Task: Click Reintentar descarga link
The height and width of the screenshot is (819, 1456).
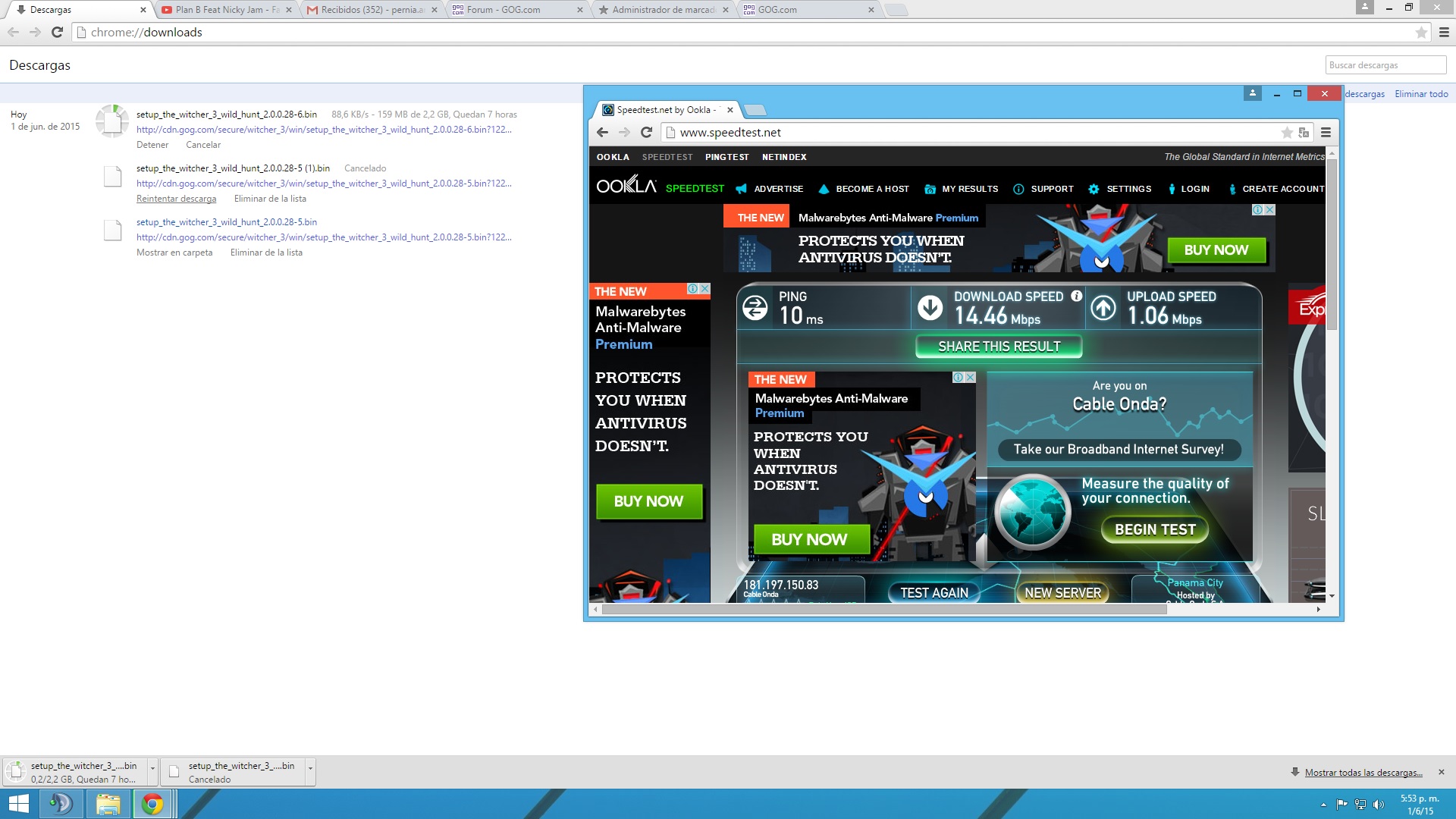Action: [176, 199]
